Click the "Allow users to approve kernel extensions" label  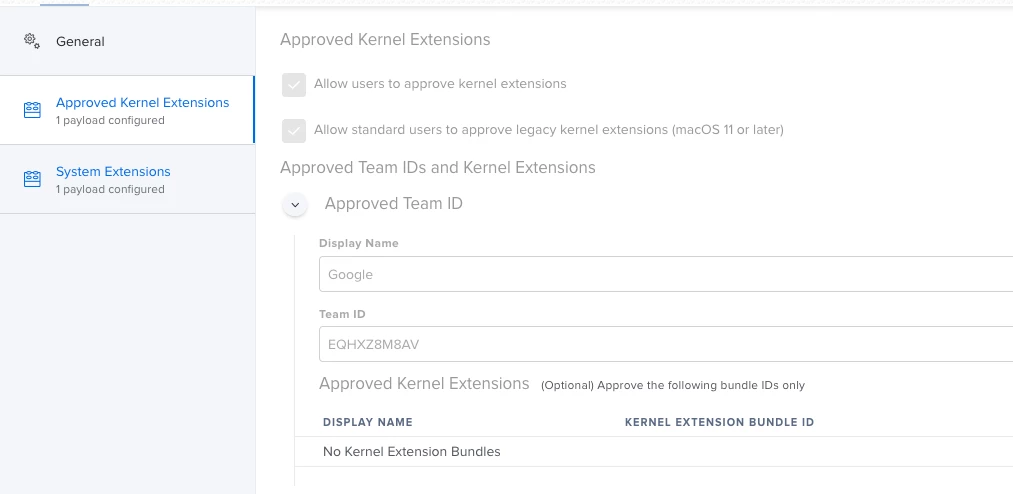[x=440, y=84]
